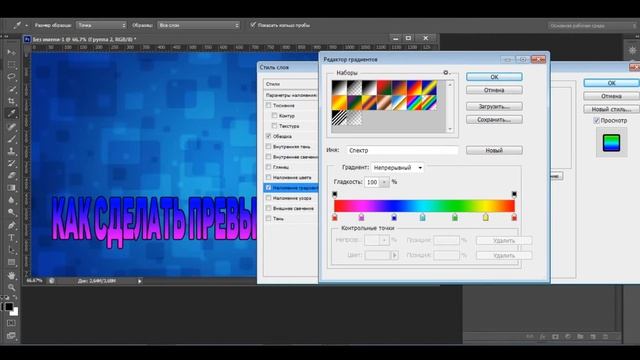Open the Гладкость value slider arrow
Screen dimensions: 640x360
coord(384,182)
